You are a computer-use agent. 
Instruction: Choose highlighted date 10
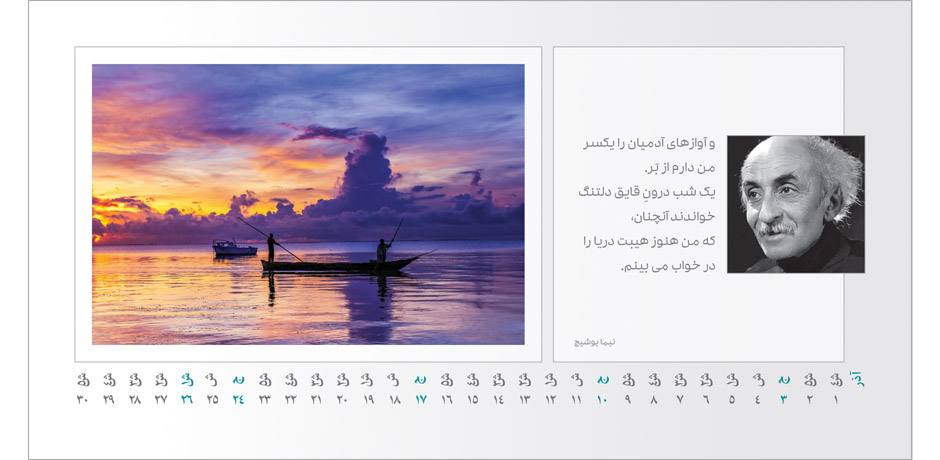601,400
